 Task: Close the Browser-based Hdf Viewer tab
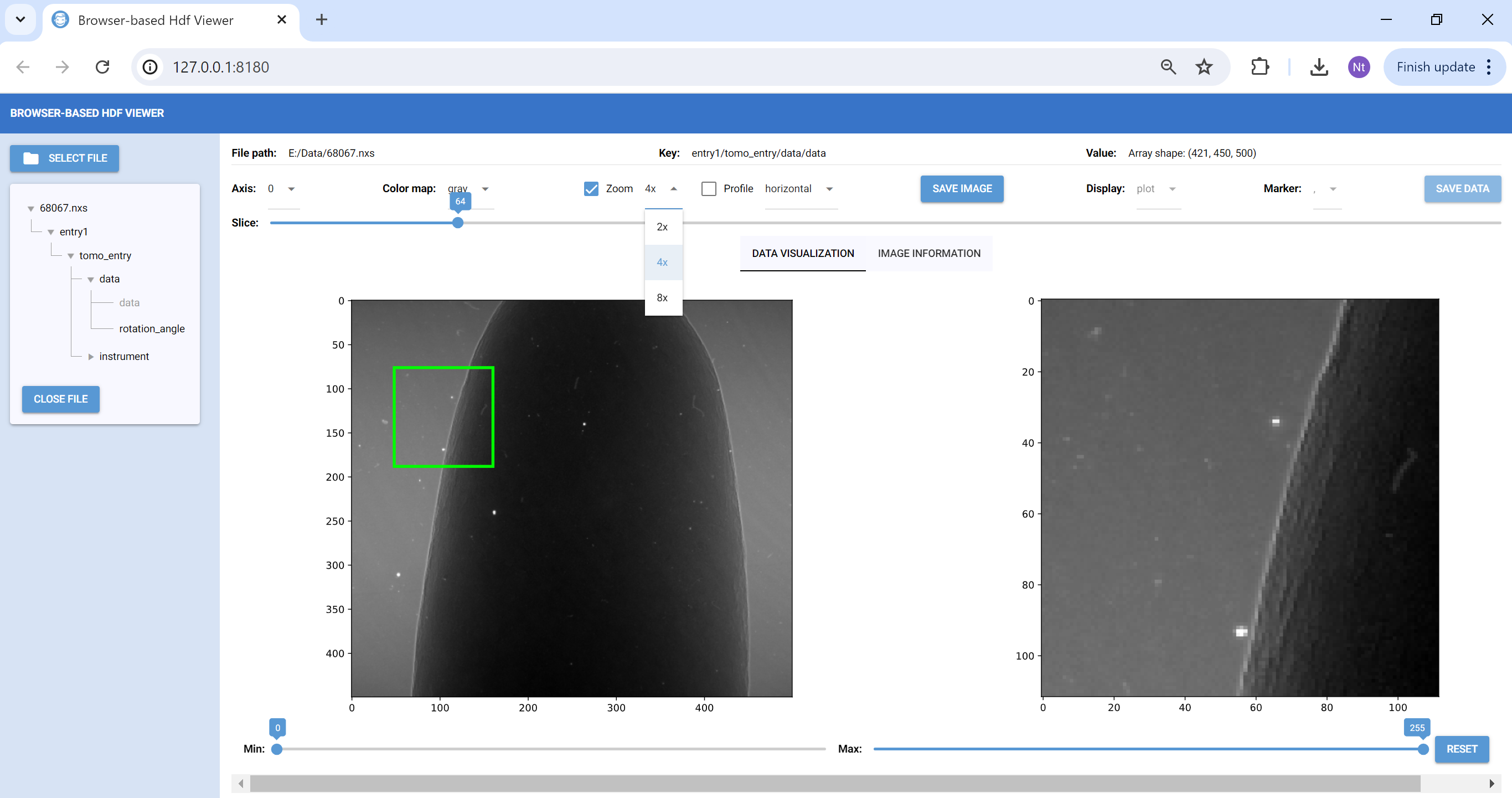tap(282, 19)
